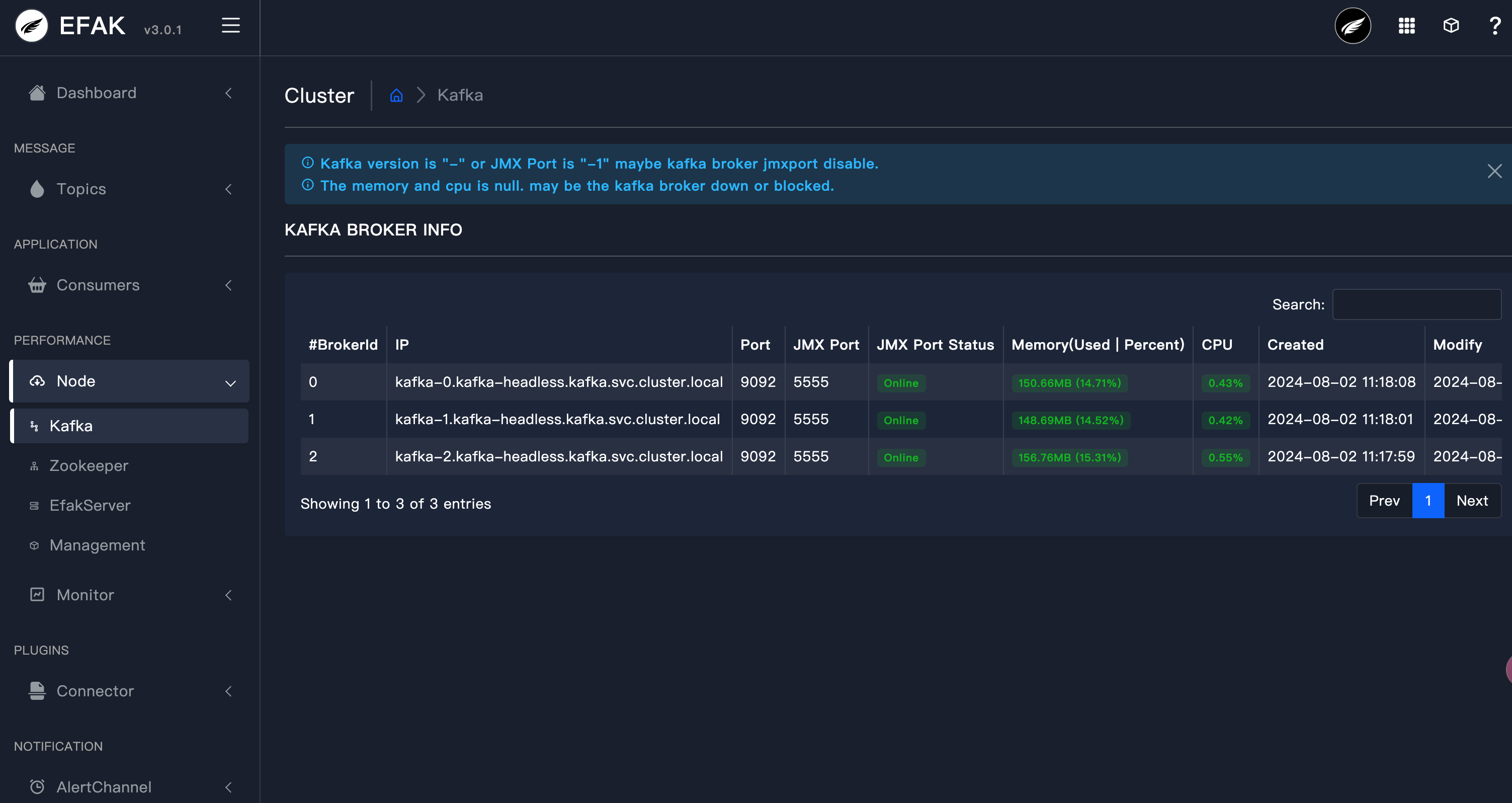Click the Prev pagination button

pyautogui.click(x=1384, y=501)
